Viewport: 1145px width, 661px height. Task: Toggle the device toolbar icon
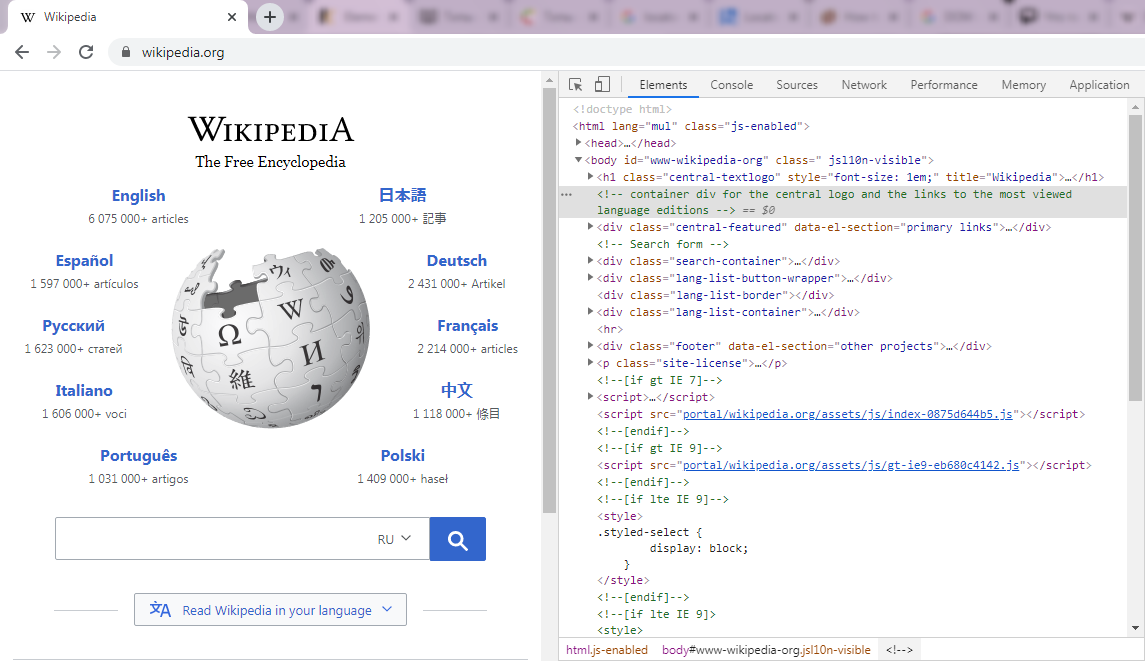(602, 85)
